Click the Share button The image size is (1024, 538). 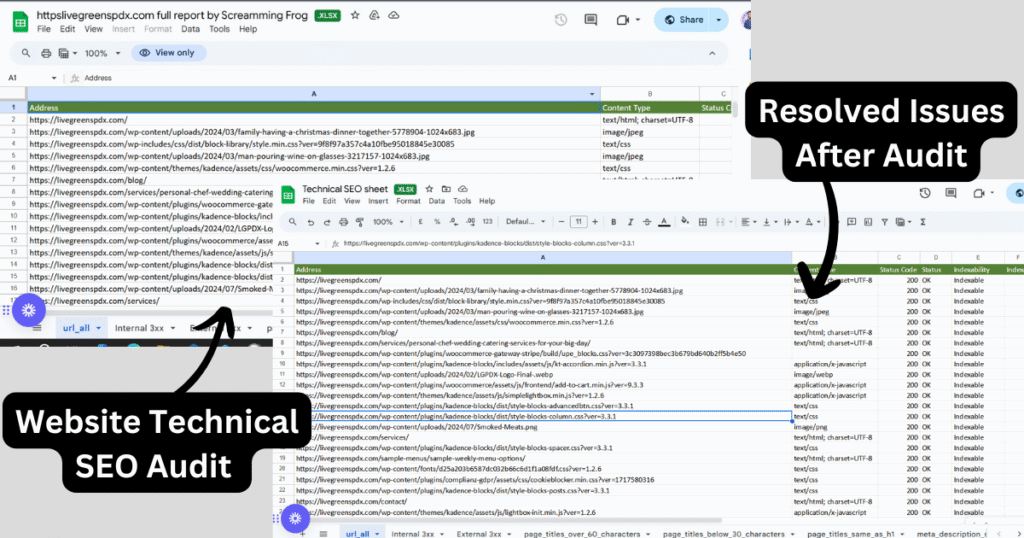(x=684, y=20)
